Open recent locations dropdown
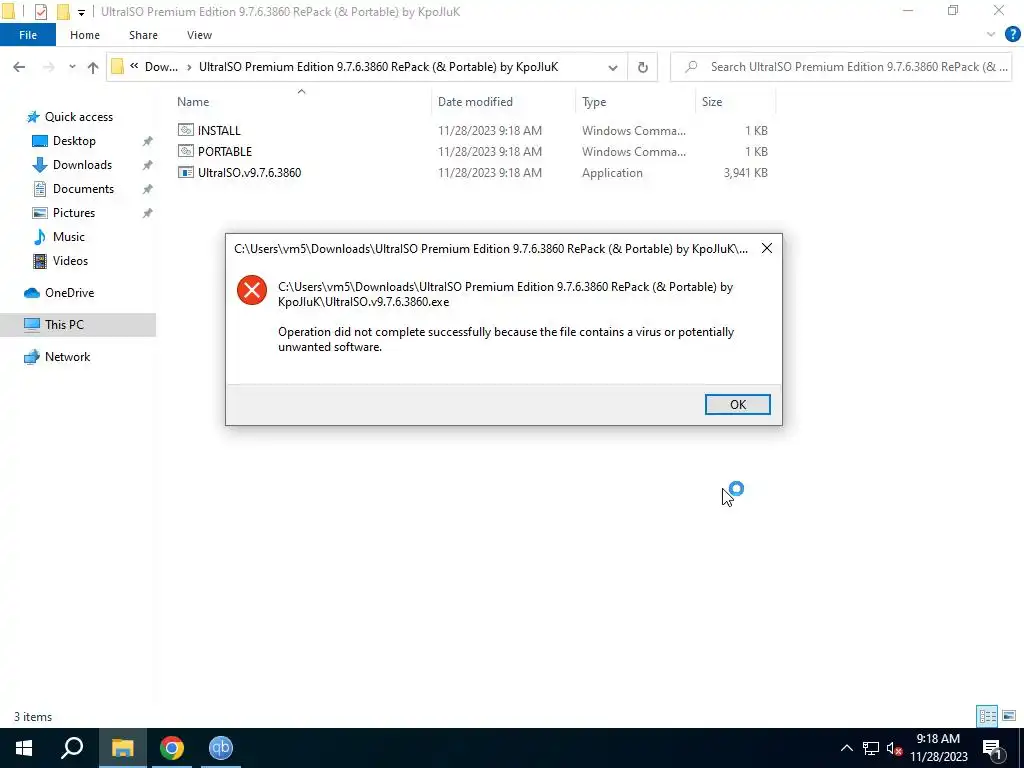 click(72, 67)
